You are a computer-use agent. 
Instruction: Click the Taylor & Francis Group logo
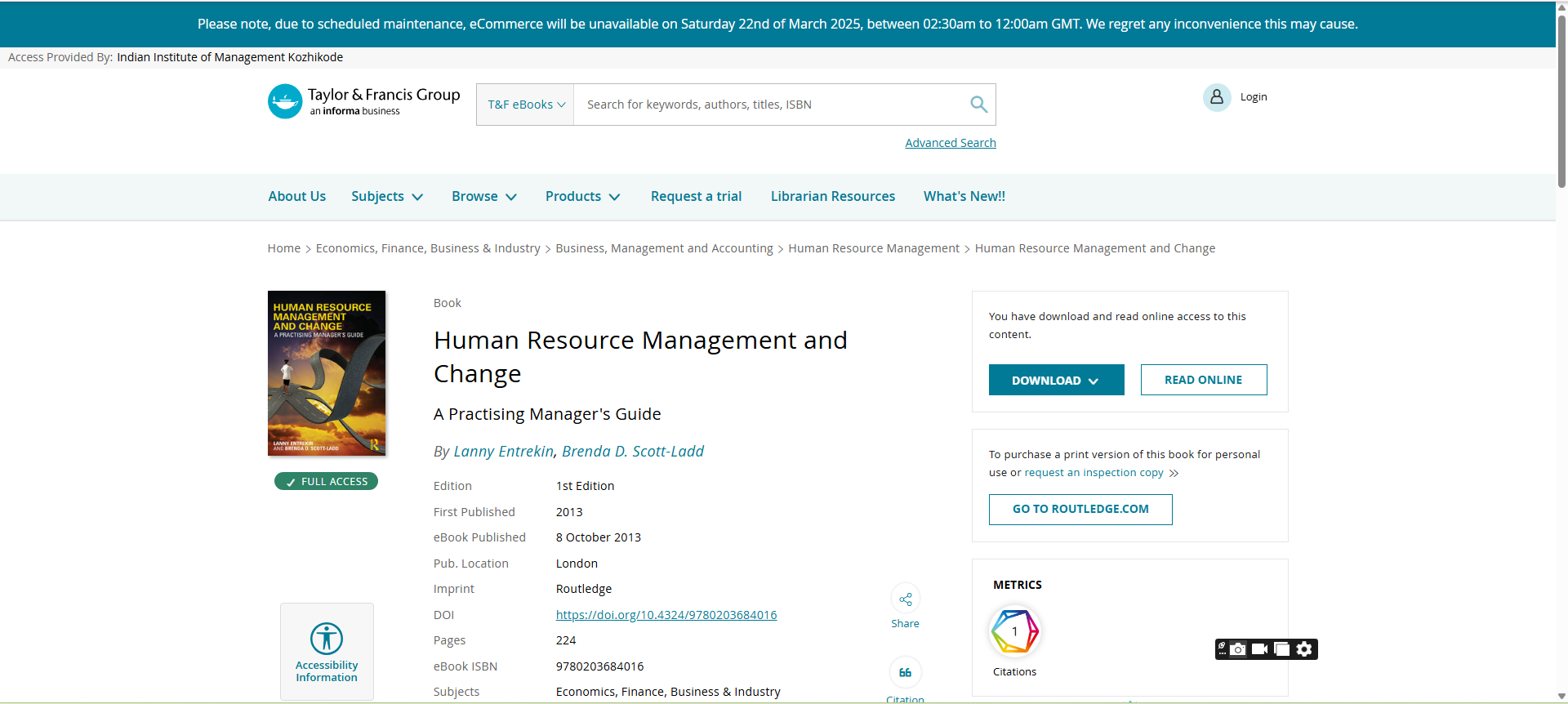364,102
